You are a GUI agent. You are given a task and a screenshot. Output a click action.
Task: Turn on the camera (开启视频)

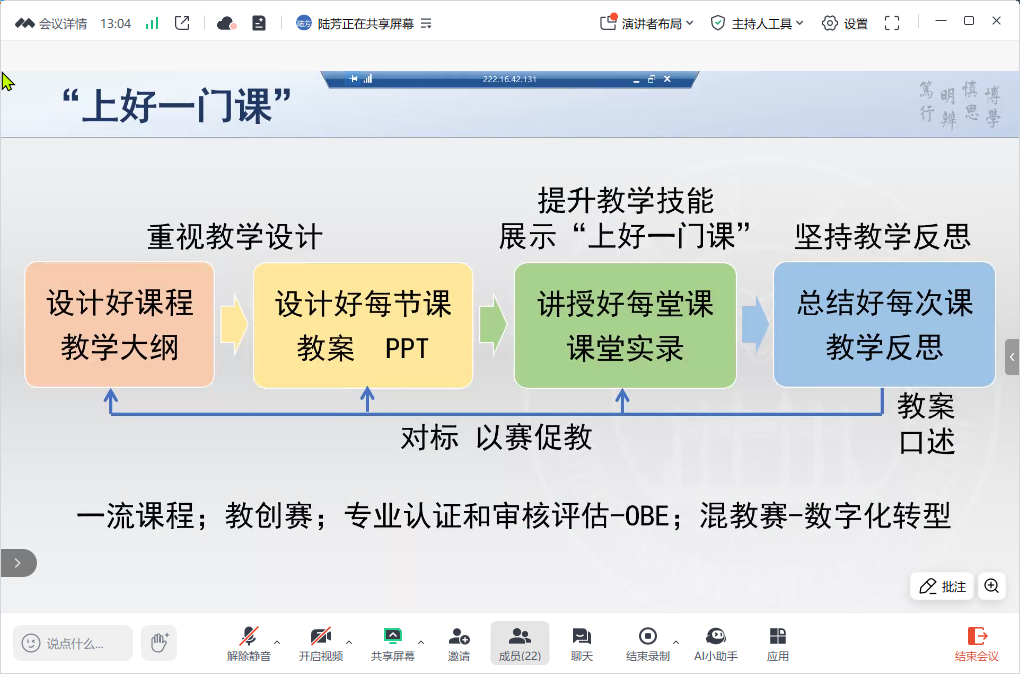[x=320, y=643]
